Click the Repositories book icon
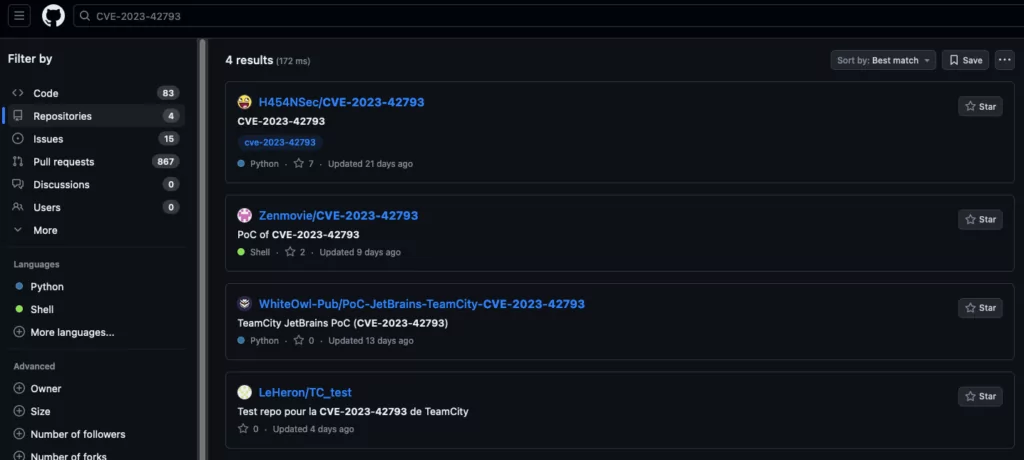The width and height of the screenshot is (1024, 460). pyautogui.click(x=18, y=116)
